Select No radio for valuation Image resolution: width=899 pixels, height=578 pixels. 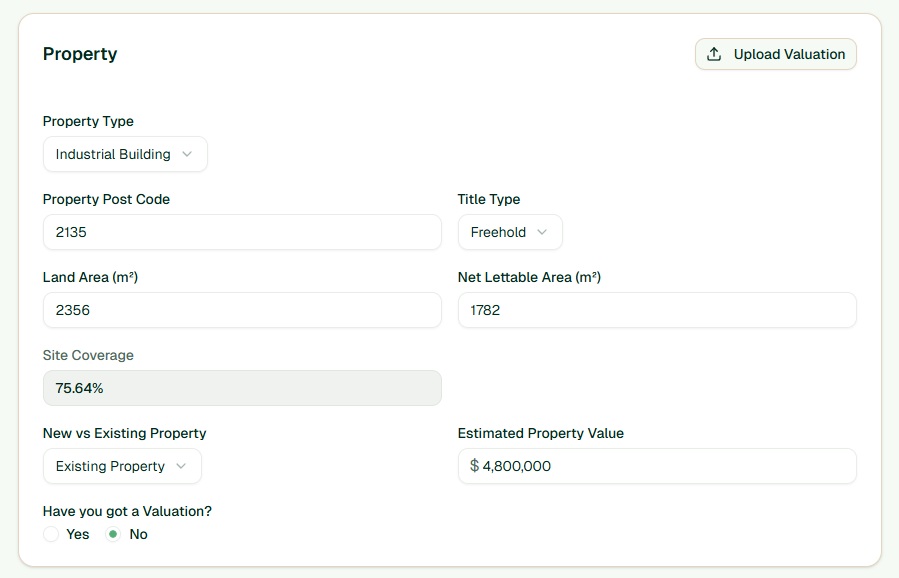click(113, 534)
